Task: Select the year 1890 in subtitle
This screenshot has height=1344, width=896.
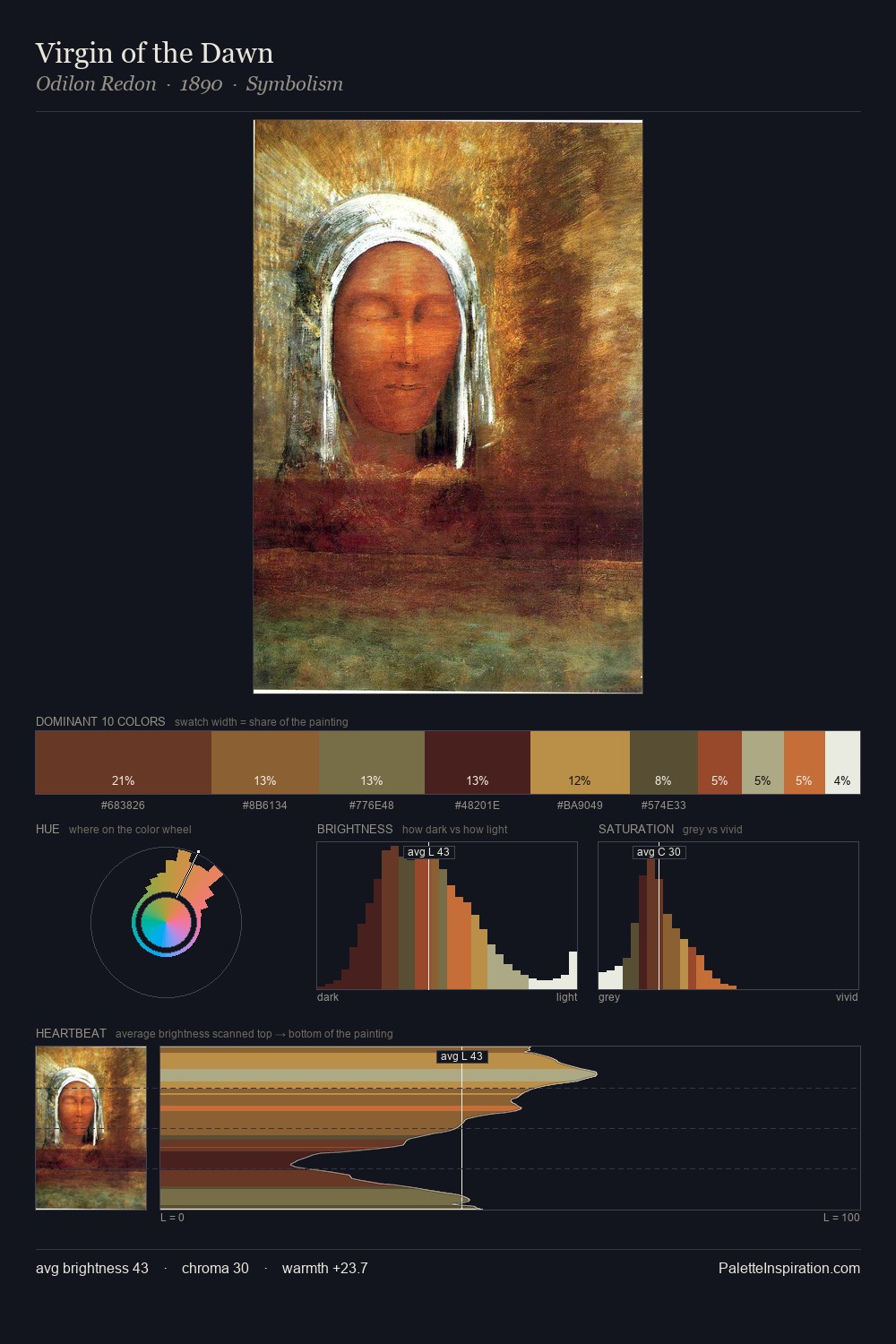Action: click(x=201, y=84)
